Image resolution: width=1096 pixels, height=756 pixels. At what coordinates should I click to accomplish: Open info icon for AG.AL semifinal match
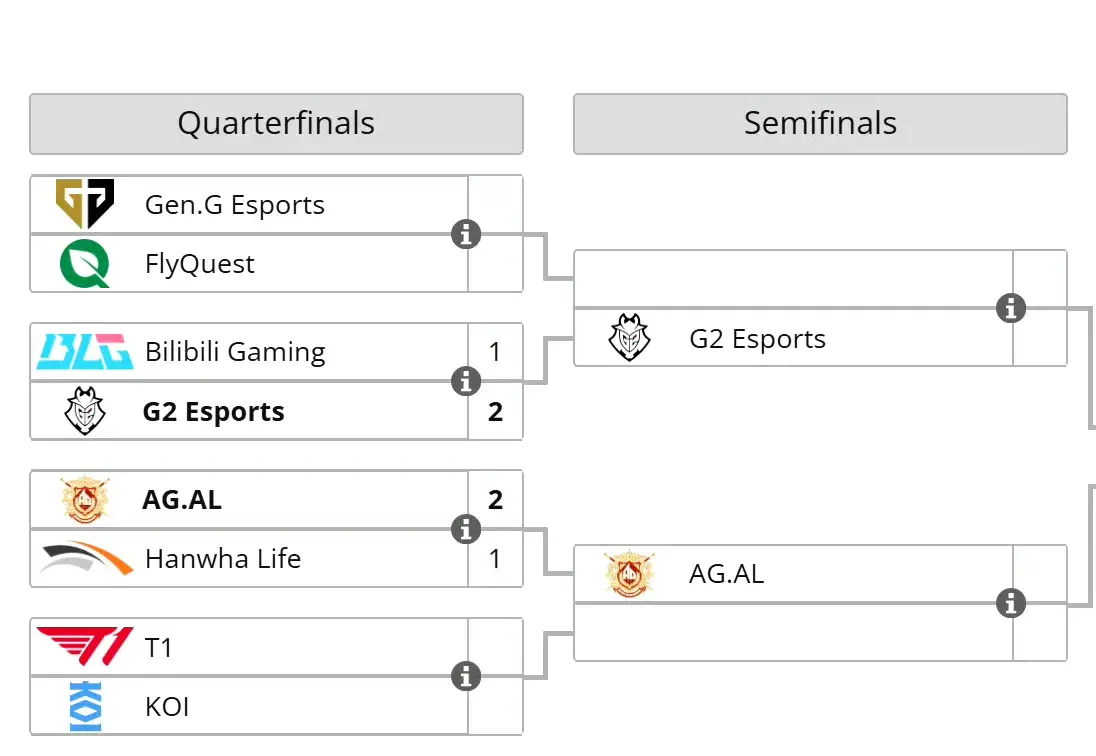[x=1011, y=603]
